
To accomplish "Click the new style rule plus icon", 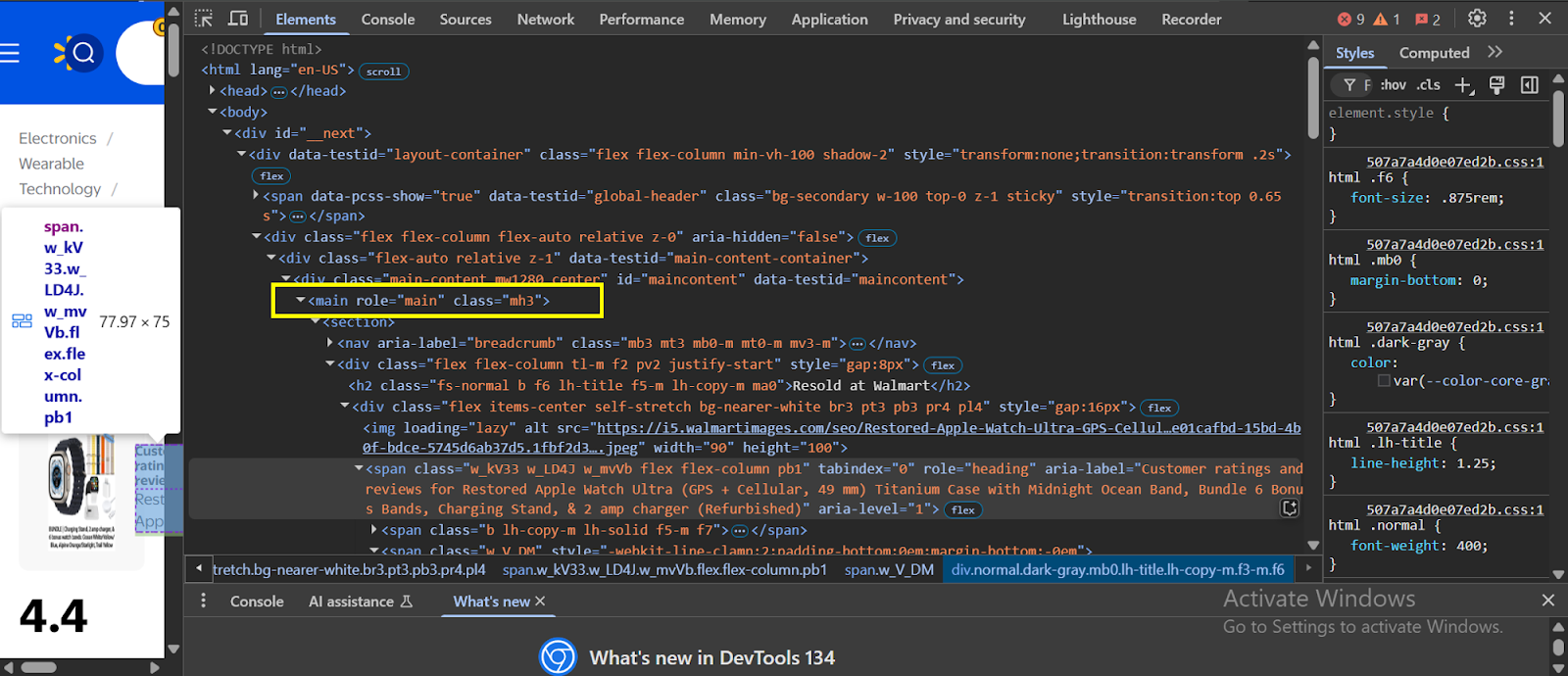I will tap(1463, 85).
